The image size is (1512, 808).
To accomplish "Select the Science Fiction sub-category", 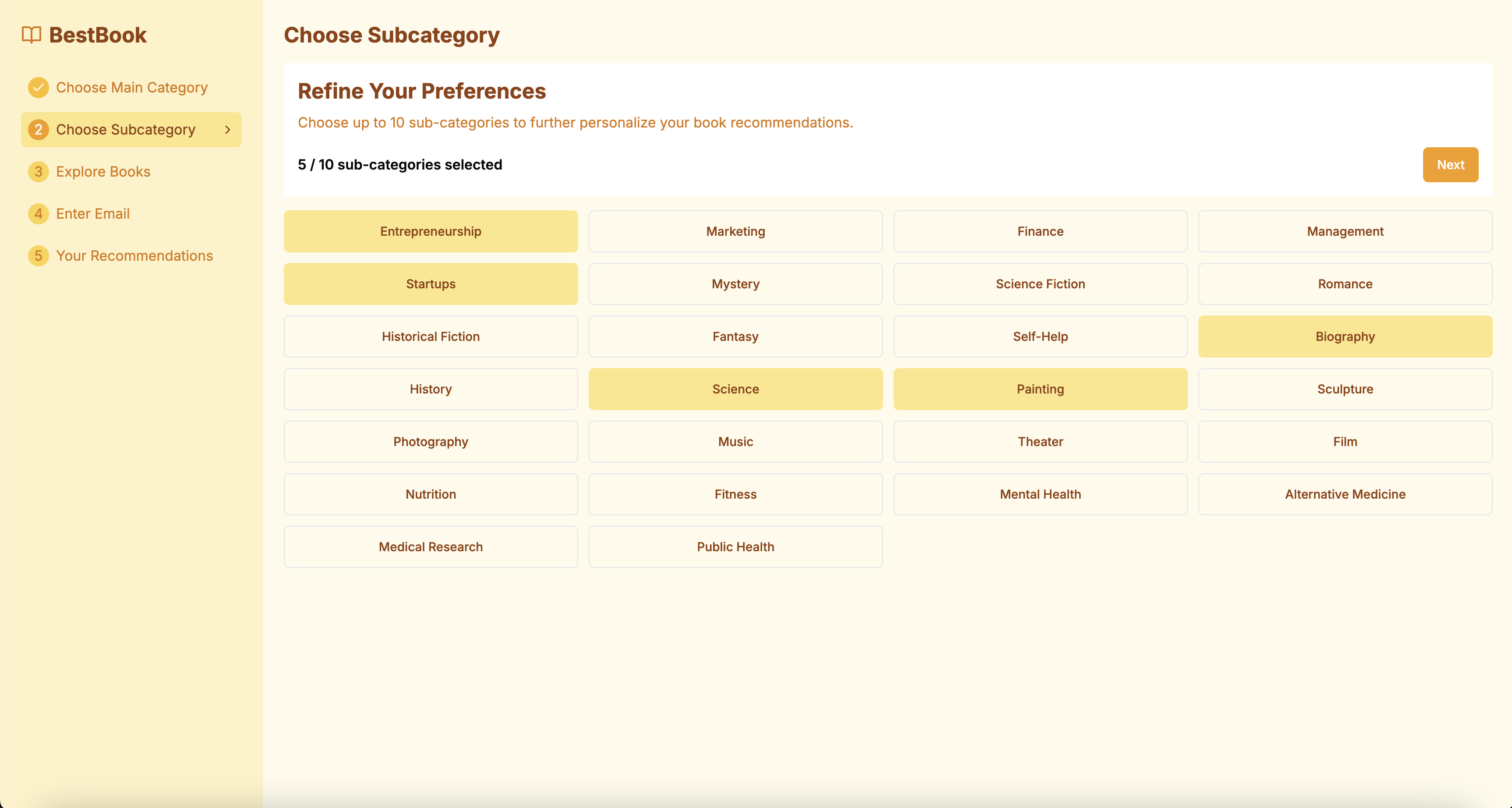I will [x=1039, y=284].
